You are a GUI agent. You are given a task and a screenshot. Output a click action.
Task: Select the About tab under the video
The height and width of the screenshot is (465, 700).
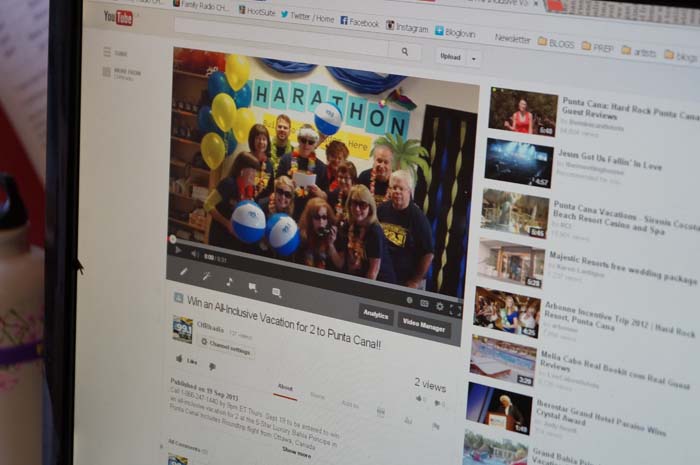pos(285,387)
